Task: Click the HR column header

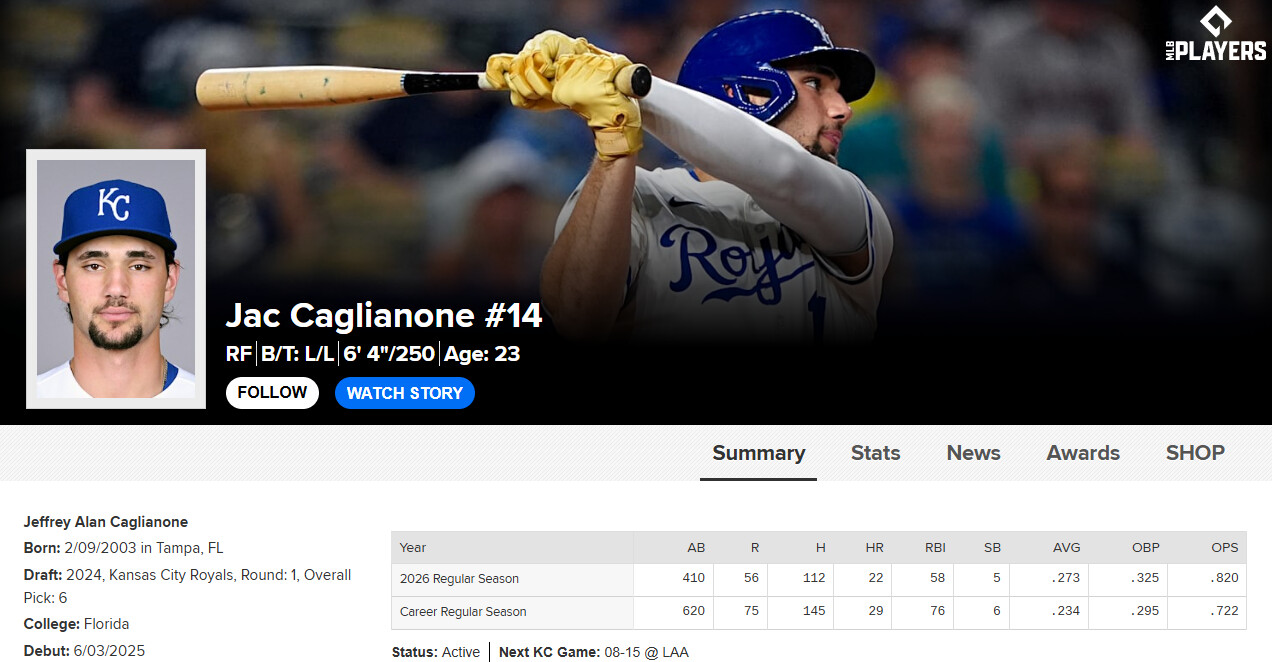Action: pyautogui.click(x=874, y=547)
